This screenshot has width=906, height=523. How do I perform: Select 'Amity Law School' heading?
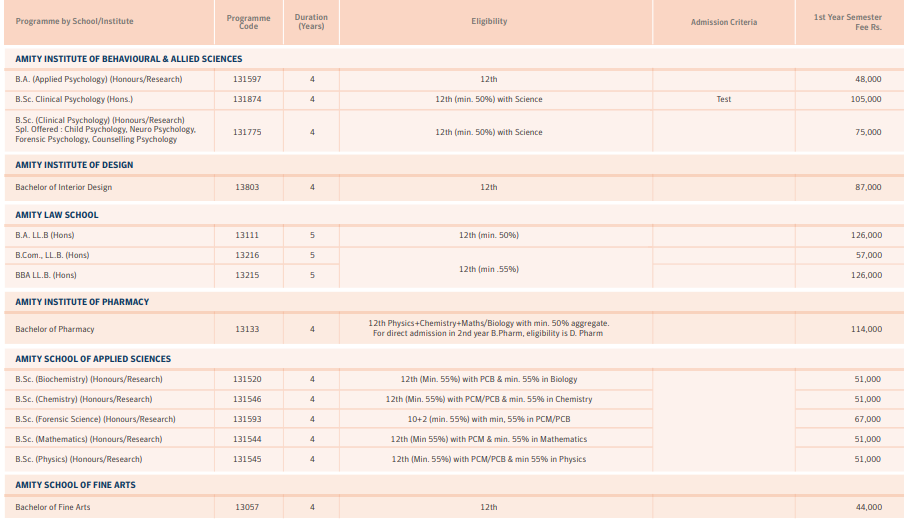[57, 215]
